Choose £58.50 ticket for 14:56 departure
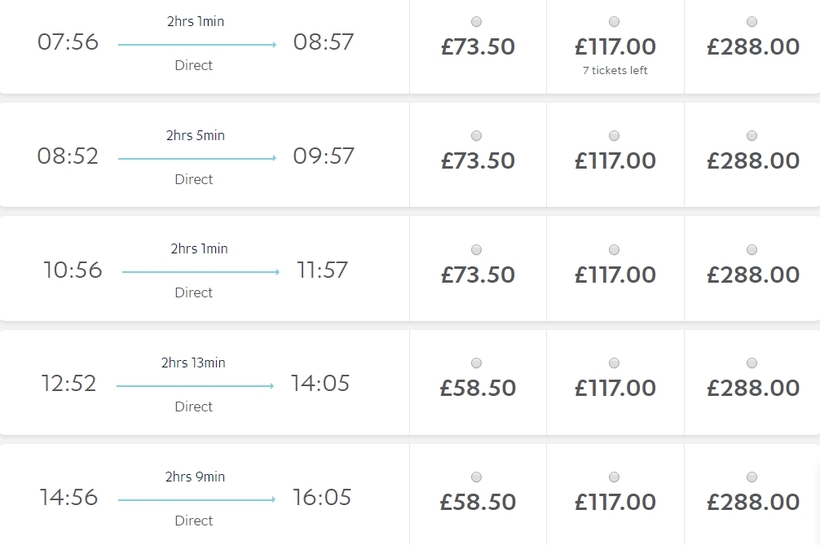 [x=476, y=476]
